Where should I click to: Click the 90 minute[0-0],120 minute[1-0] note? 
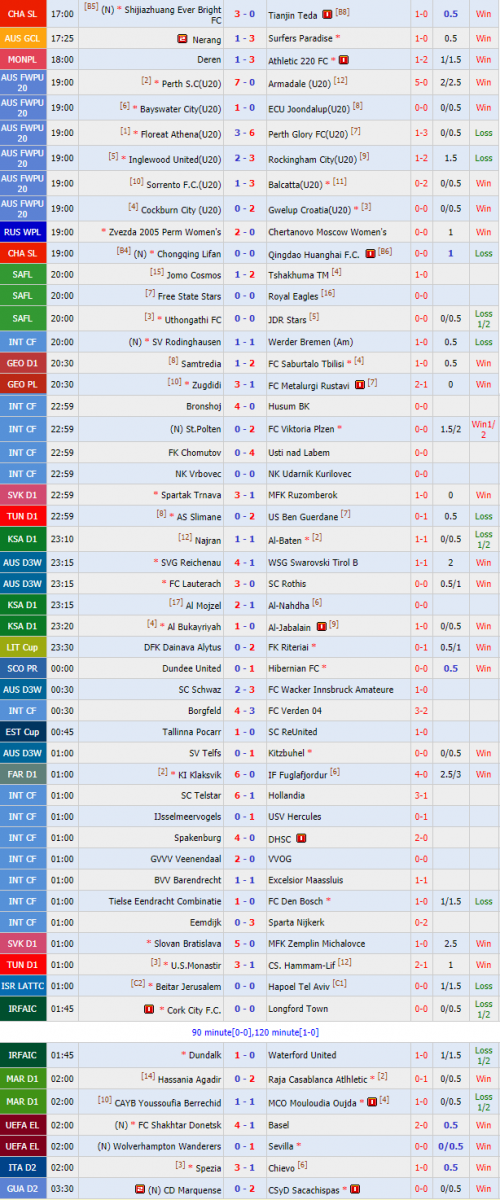pos(250,1031)
